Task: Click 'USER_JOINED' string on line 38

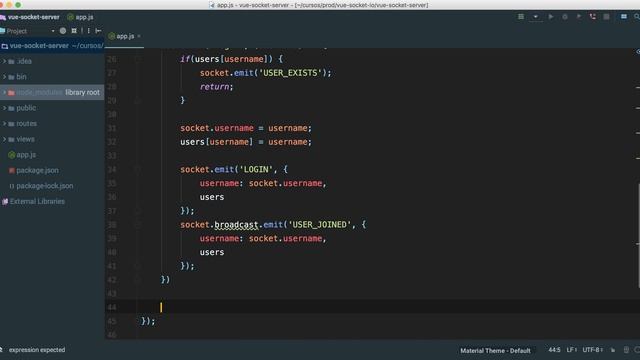Action: tap(319, 224)
